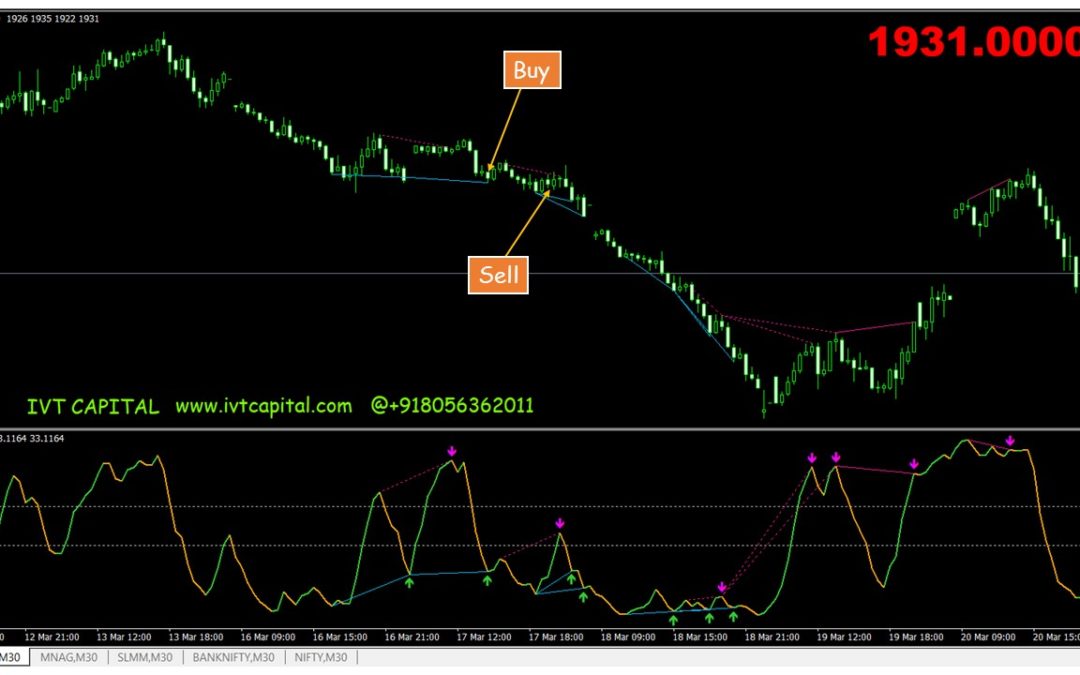Click the 16 Mar 15:00 time label
Viewport: 1080px width, 675px height.
click(340, 637)
